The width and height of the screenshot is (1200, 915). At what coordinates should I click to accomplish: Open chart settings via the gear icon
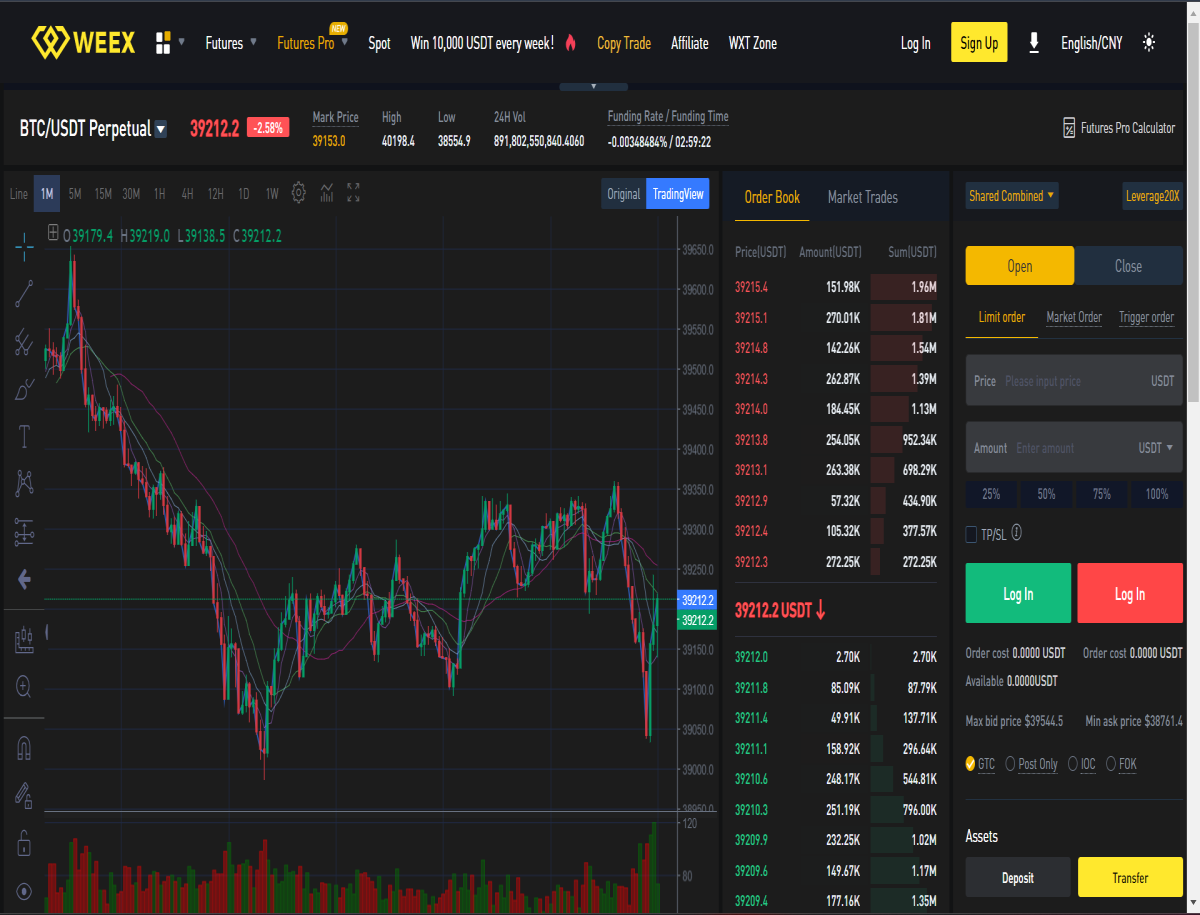click(298, 193)
